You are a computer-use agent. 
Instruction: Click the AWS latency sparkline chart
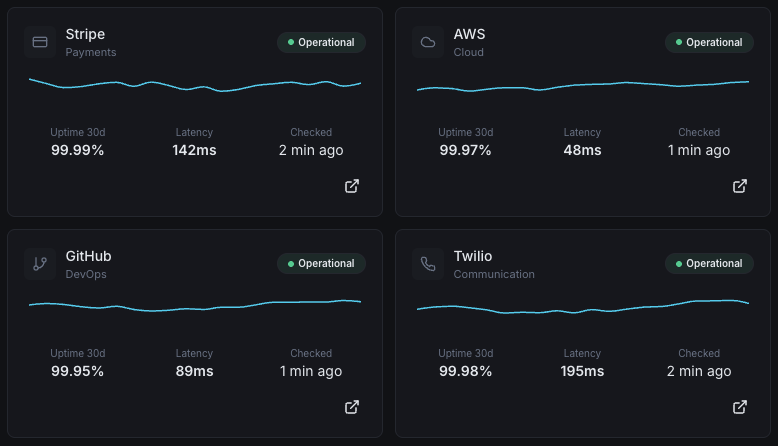(x=583, y=86)
